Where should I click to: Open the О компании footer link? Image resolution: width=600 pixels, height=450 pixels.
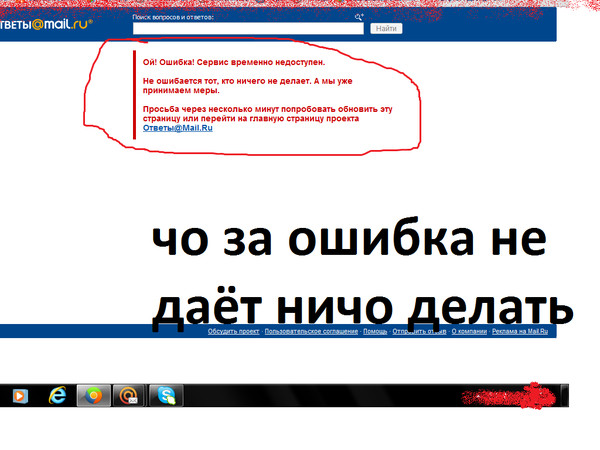tap(469, 331)
